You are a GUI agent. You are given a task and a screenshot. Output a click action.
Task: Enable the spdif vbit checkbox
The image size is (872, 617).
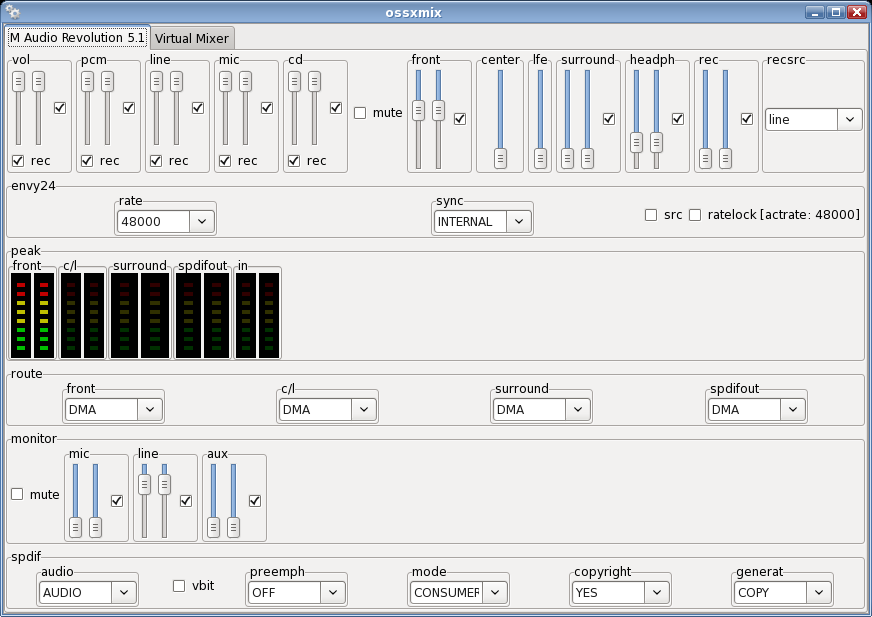click(x=179, y=586)
